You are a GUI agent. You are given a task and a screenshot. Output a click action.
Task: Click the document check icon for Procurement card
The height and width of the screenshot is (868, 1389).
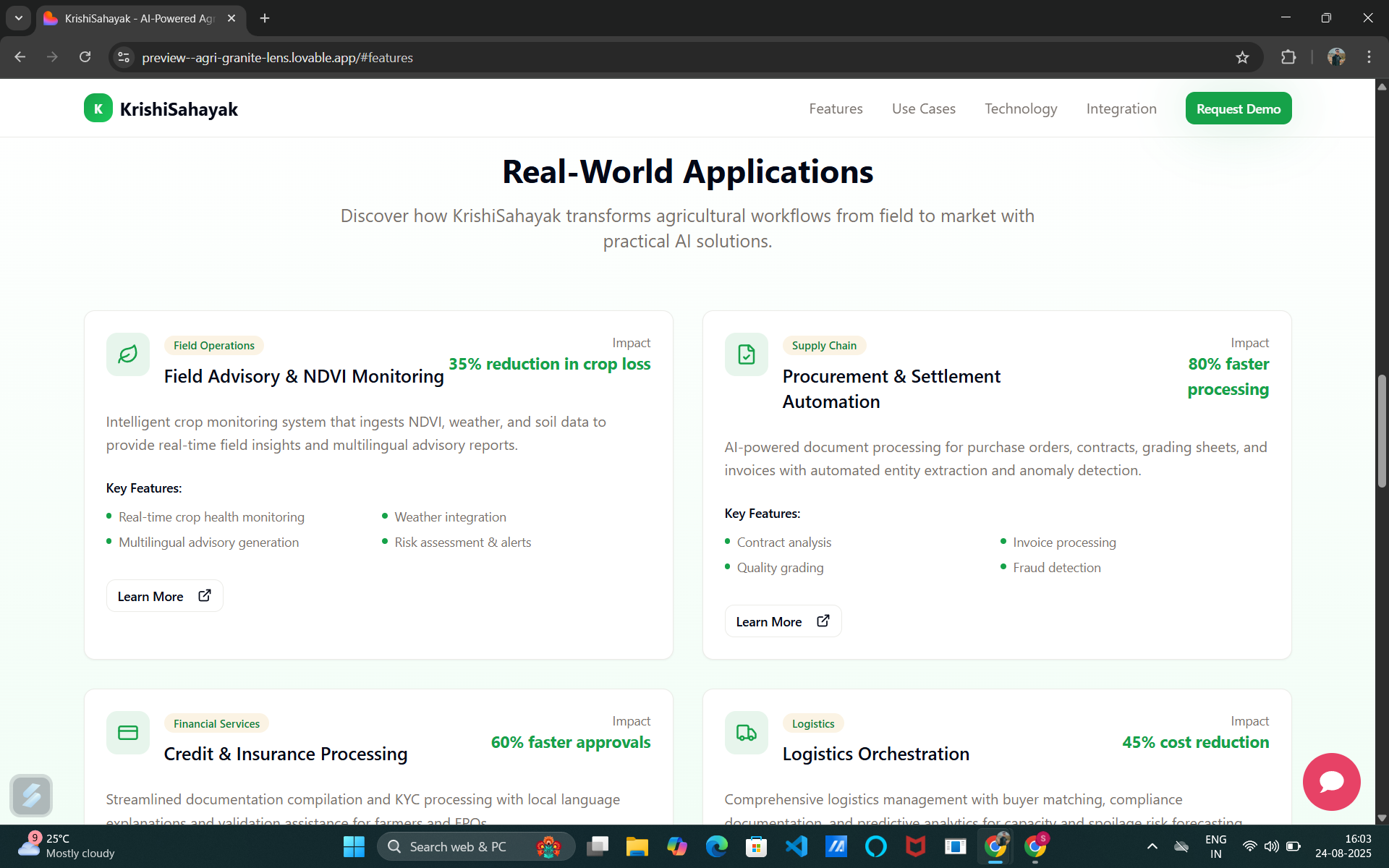click(746, 354)
